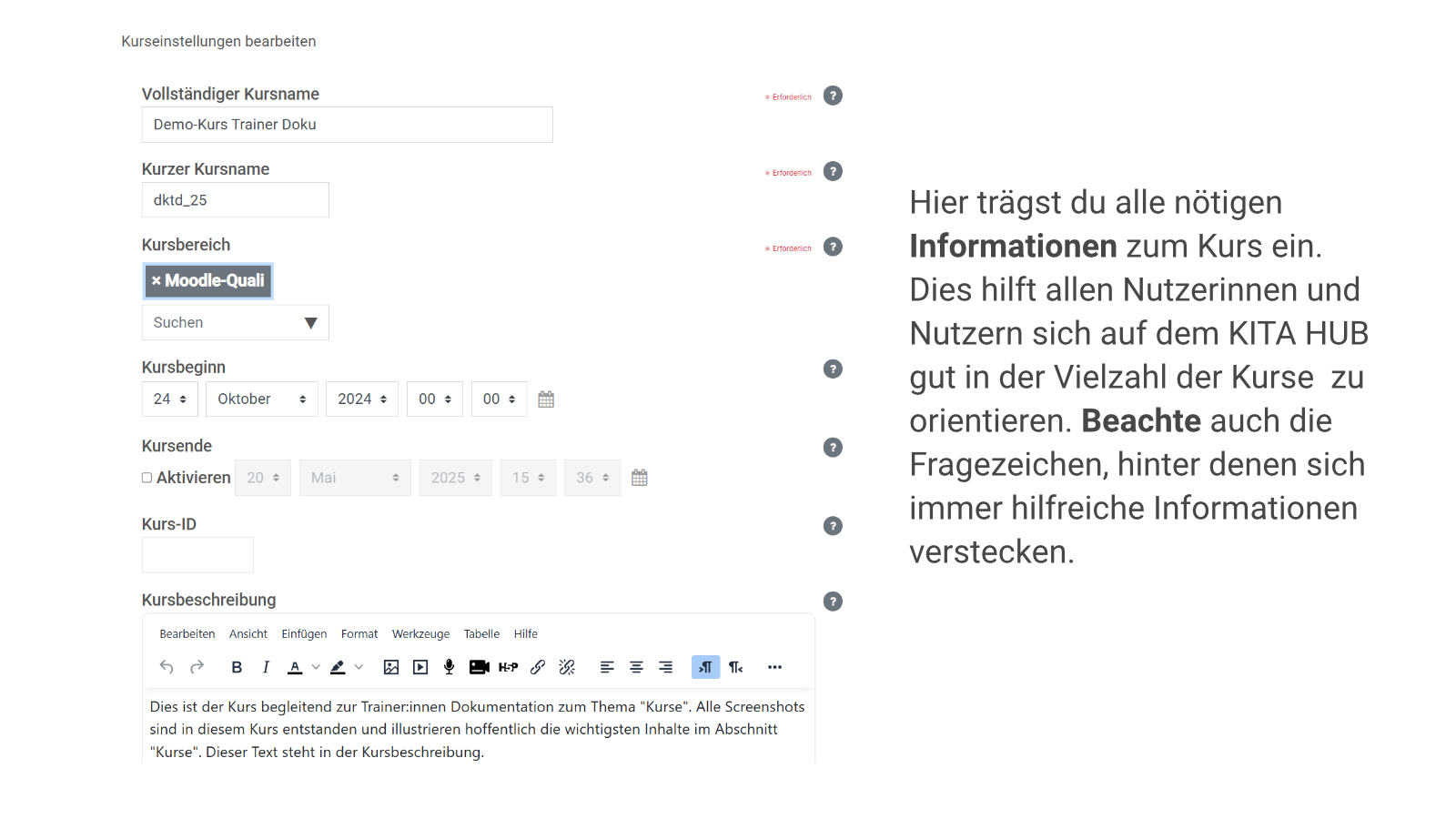Open help icon for Kursbereich
The height and width of the screenshot is (819, 1456).
(833, 247)
